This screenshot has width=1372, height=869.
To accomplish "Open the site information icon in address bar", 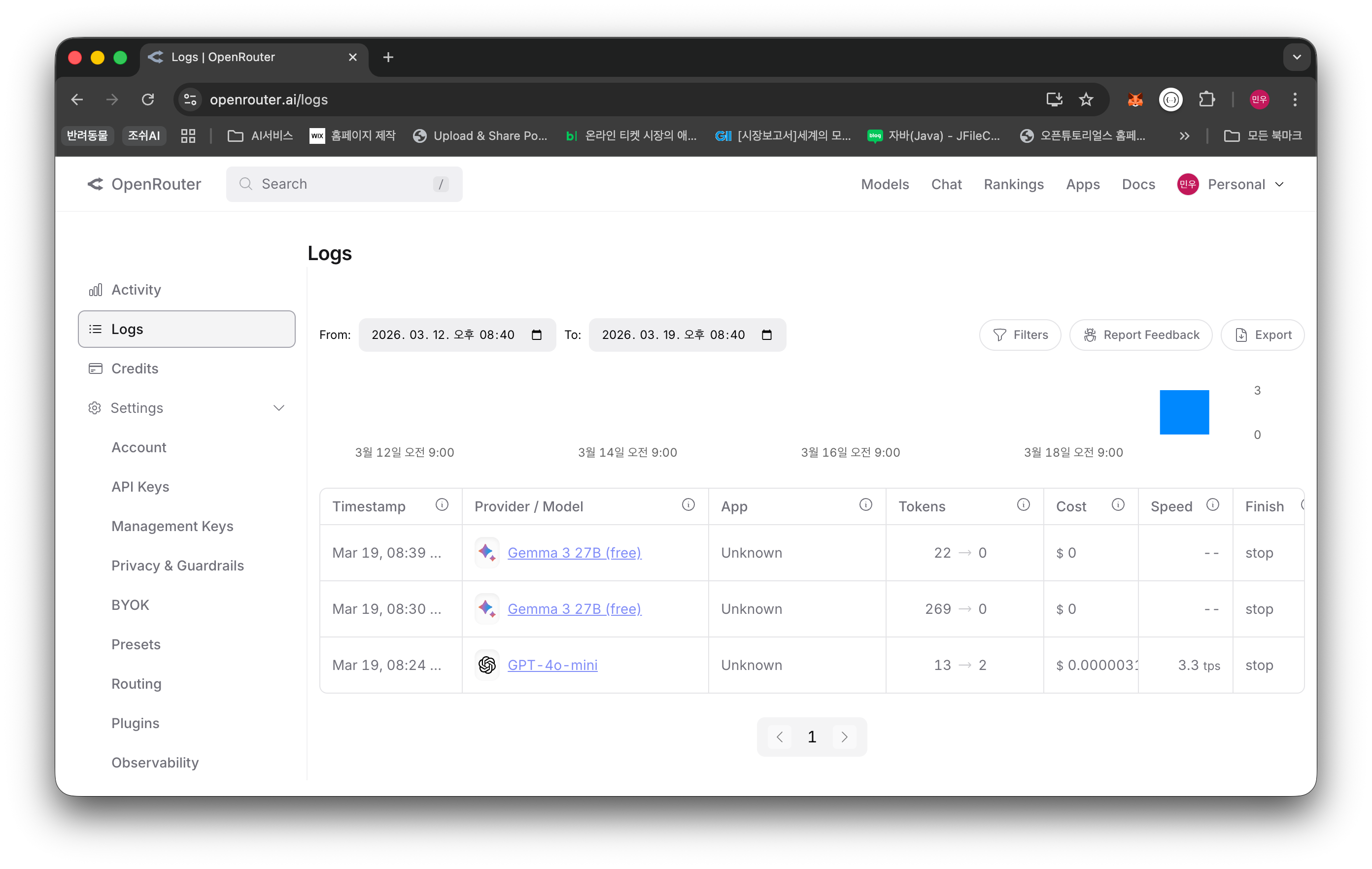I will (x=190, y=100).
